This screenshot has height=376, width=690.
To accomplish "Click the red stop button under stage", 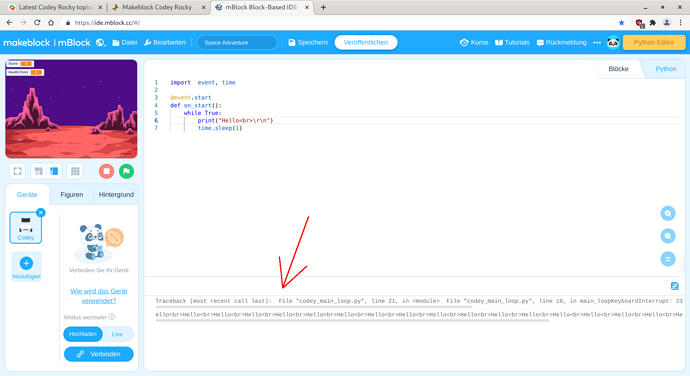I will pos(106,171).
